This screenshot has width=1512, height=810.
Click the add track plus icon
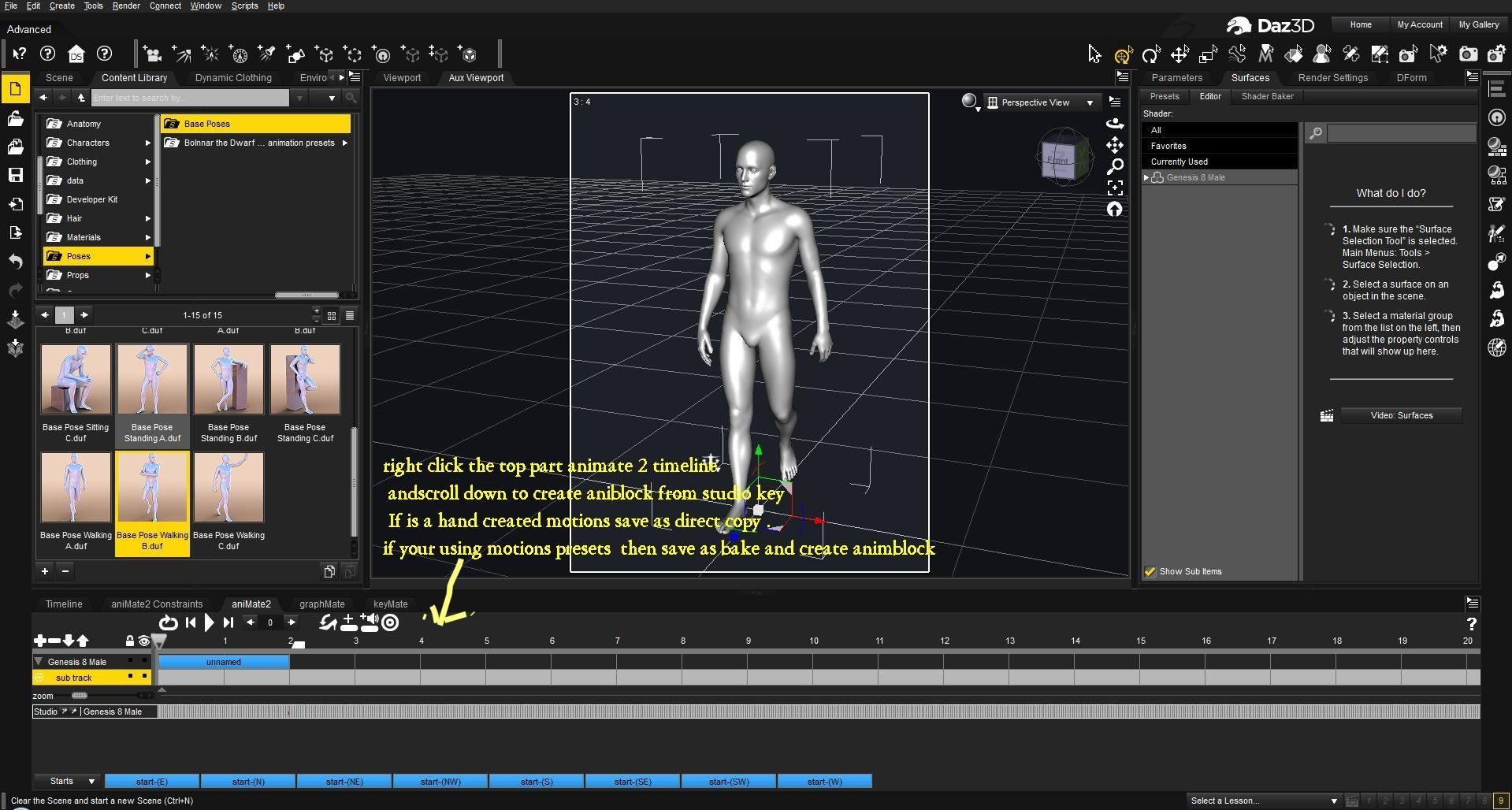tap(39, 641)
